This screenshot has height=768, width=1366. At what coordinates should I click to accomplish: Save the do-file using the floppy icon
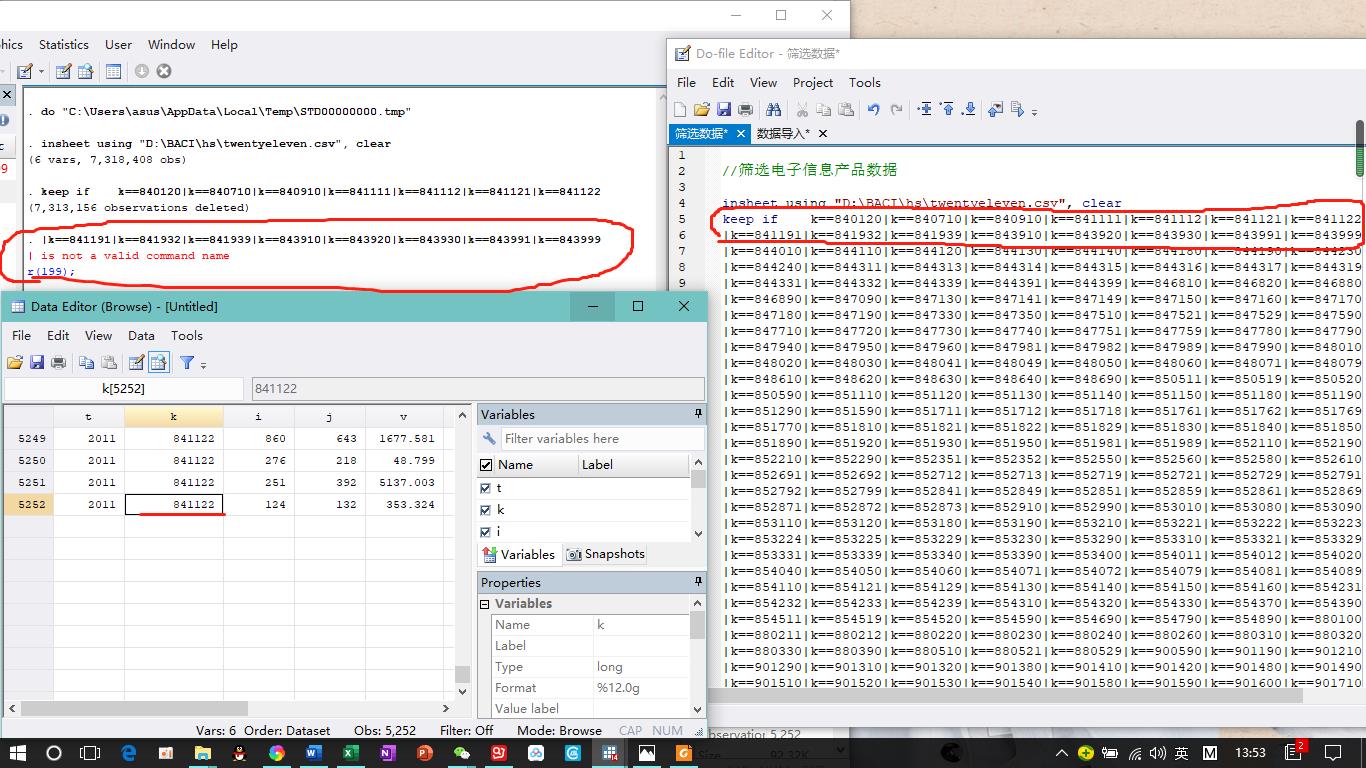coord(723,109)
